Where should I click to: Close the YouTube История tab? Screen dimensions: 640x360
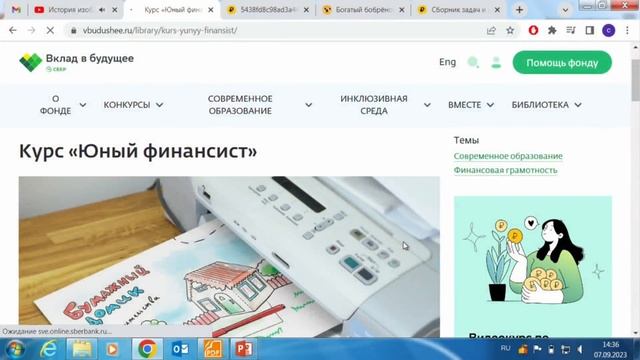click(115, 10)
